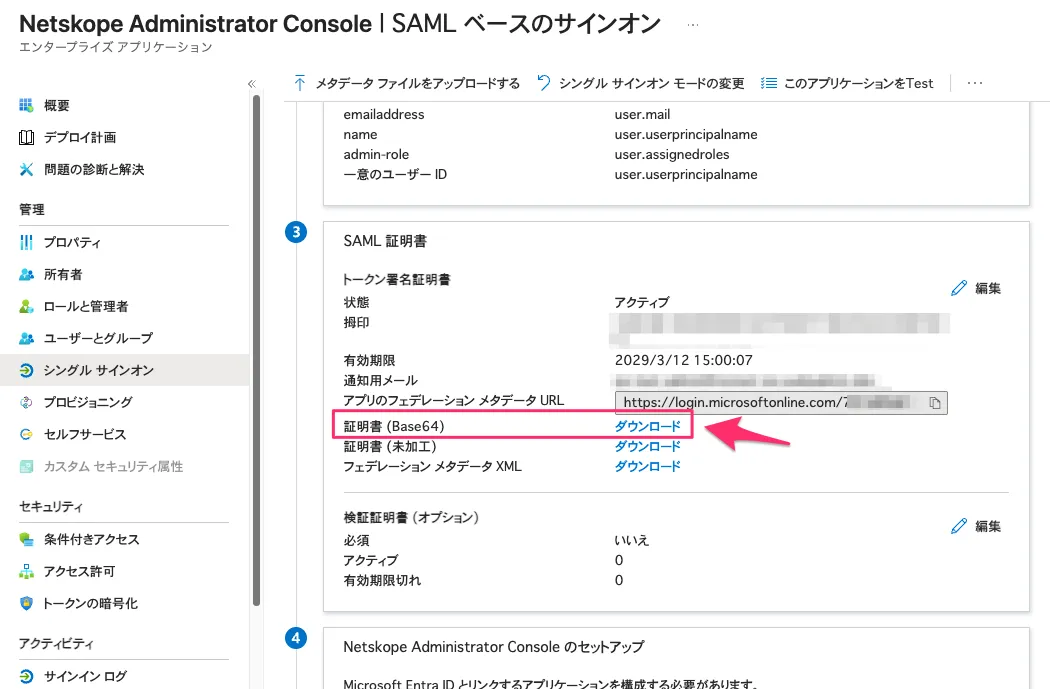
Task: Download 証明書 (未加工) raw certificate
Action: point(647,447)
